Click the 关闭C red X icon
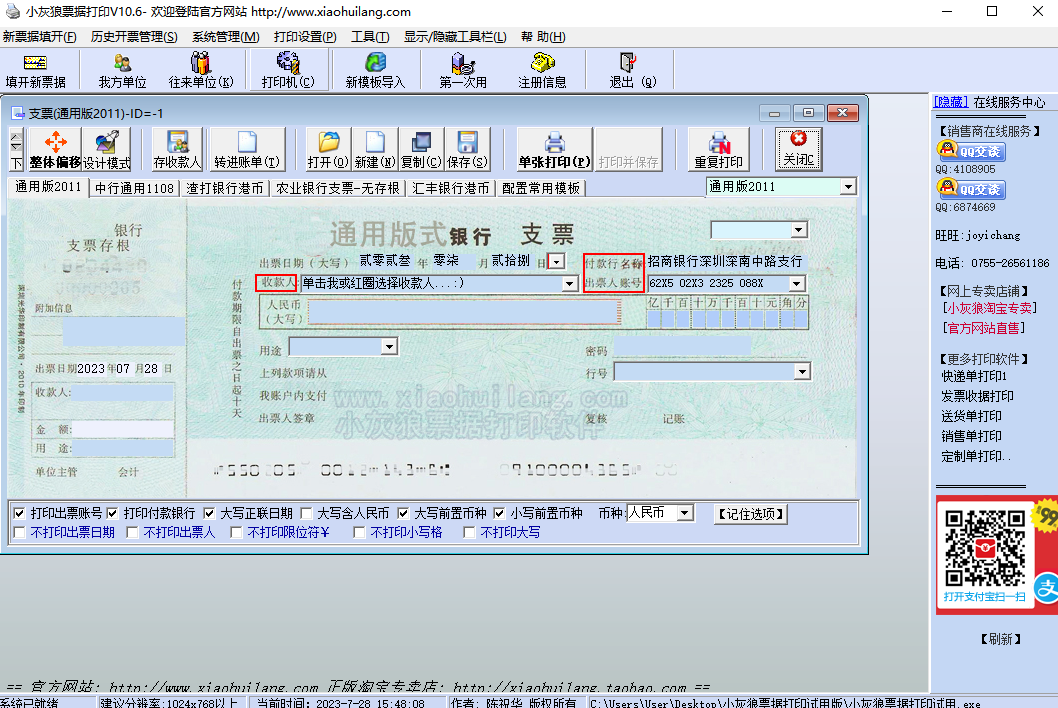This screenshot has width=1058, height=708. pyautogui.click(x=799, y=149)
